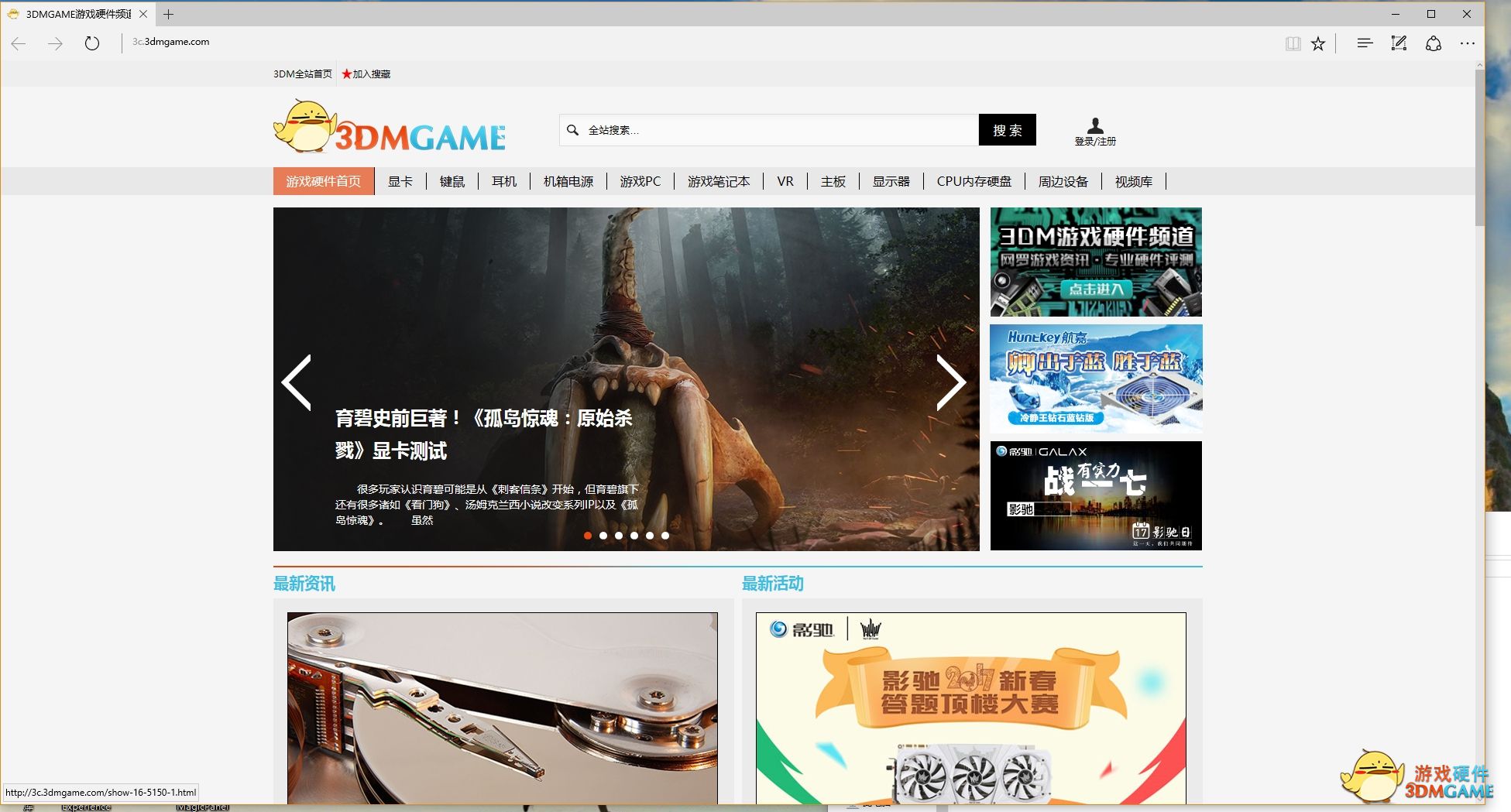
Task: Click the page vertical scrollbar thumb
Action: 1479,147
